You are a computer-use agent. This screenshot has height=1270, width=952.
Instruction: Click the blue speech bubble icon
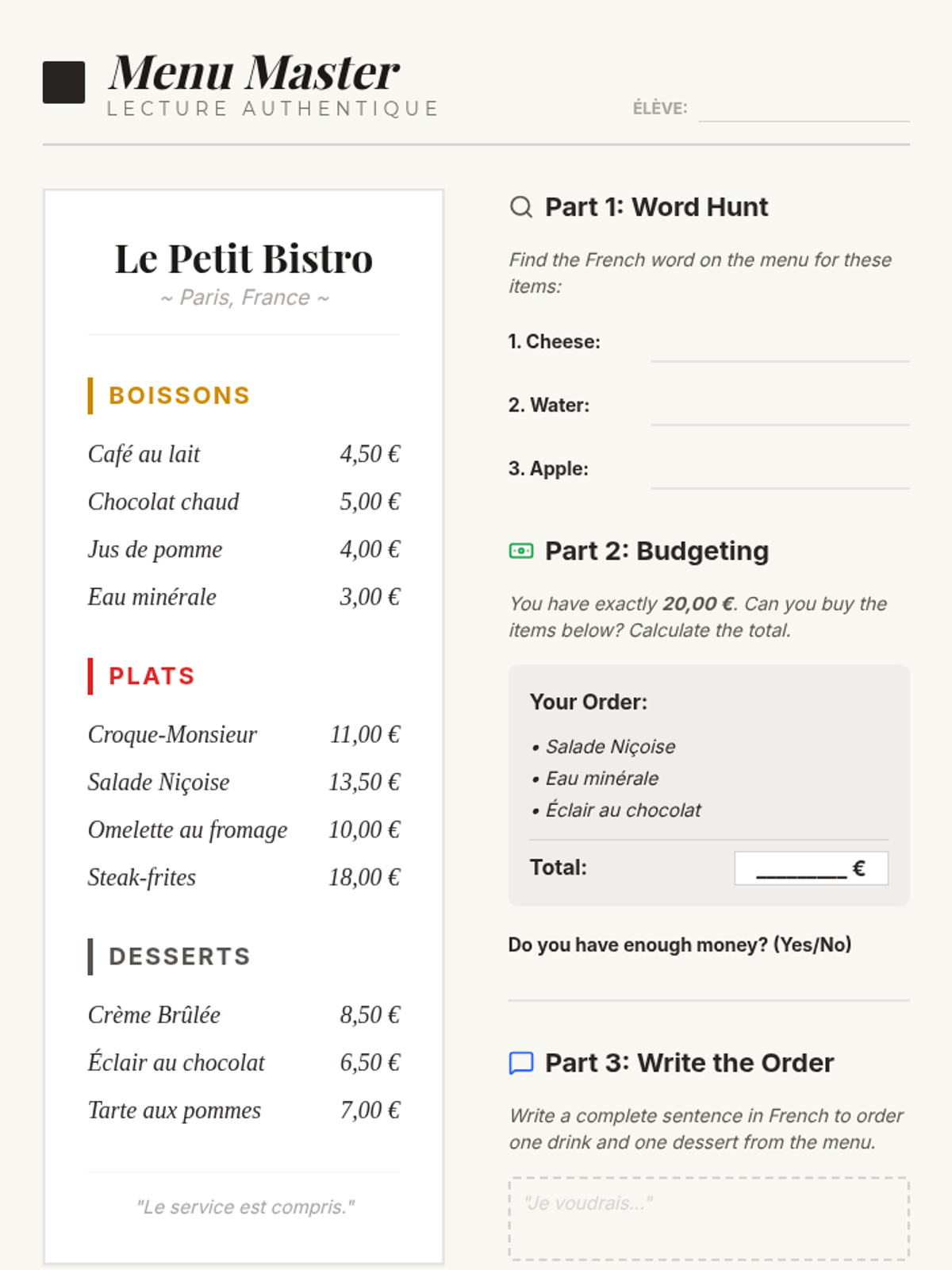[521, 1063]
